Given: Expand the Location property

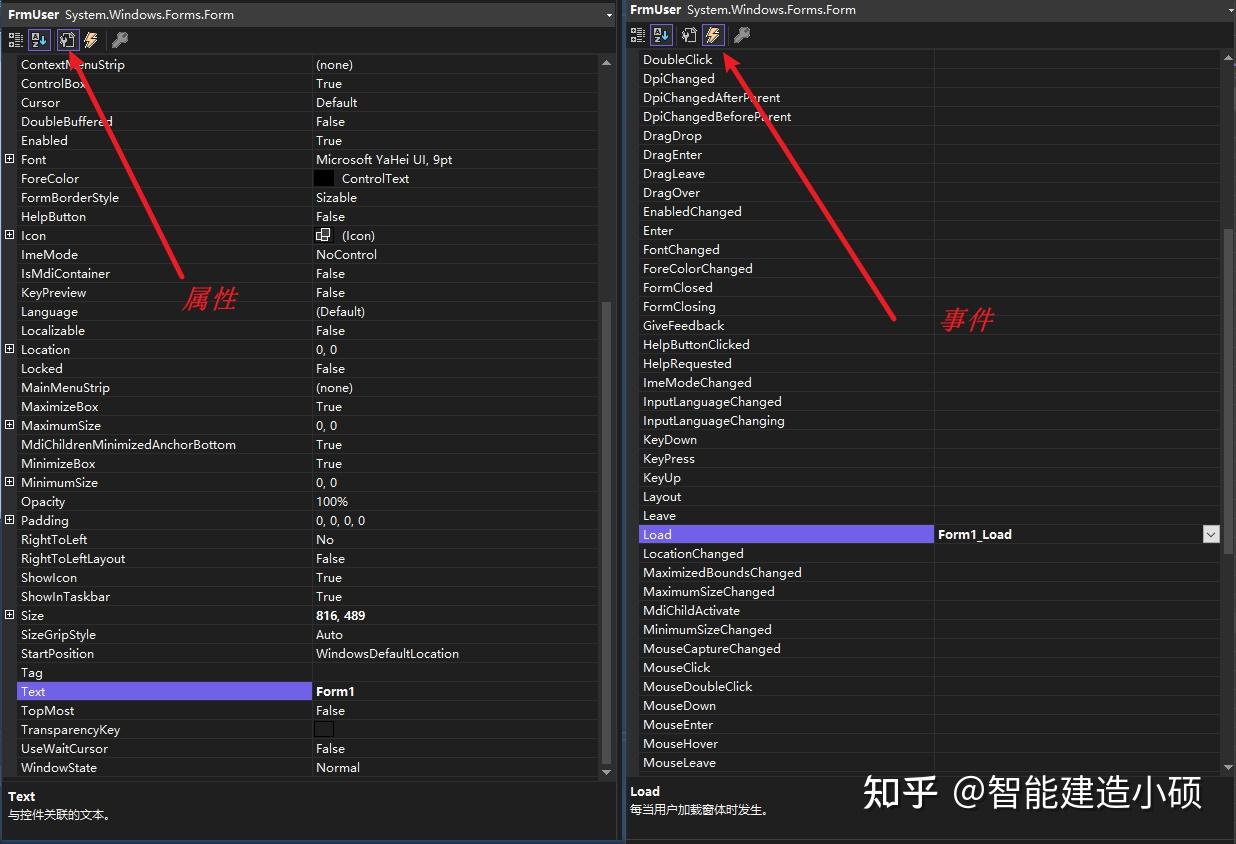Looking at the screenshot, I should 8,349.
